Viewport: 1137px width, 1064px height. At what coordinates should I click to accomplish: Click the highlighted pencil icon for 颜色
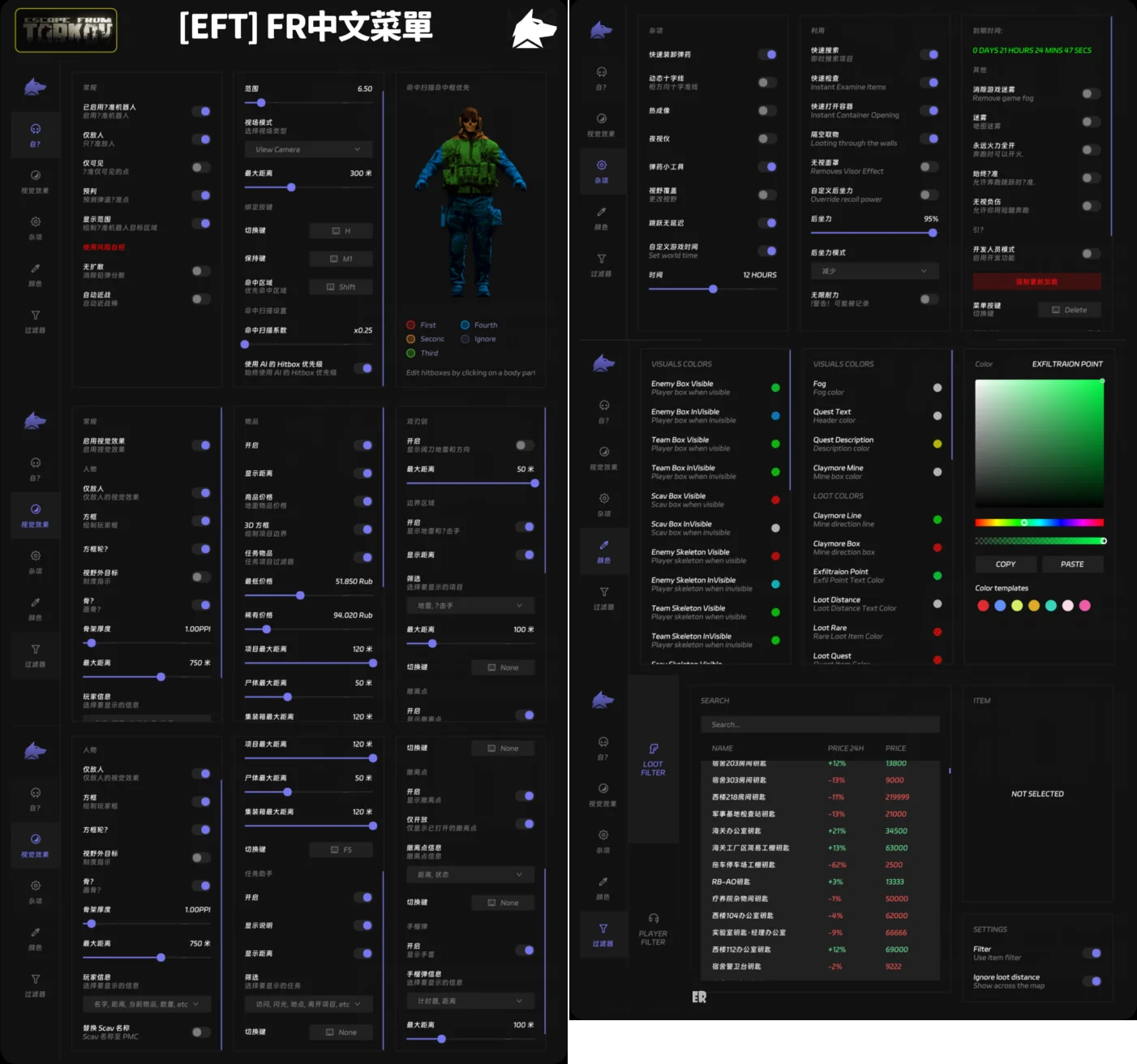point(603,545)
